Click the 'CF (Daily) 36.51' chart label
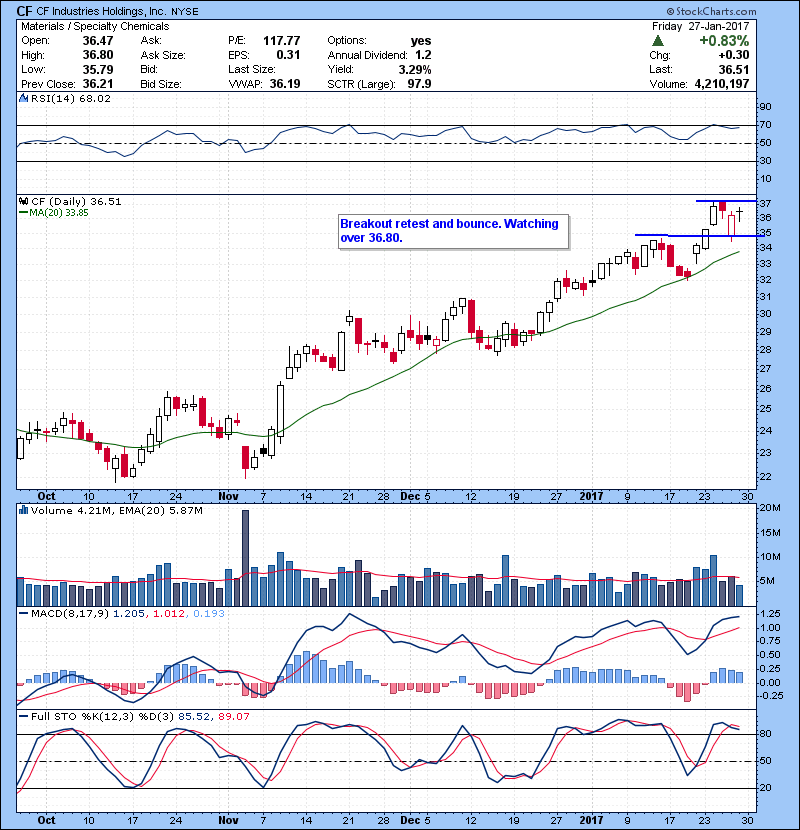The image size is (800, 830). [x=76, y=201]
